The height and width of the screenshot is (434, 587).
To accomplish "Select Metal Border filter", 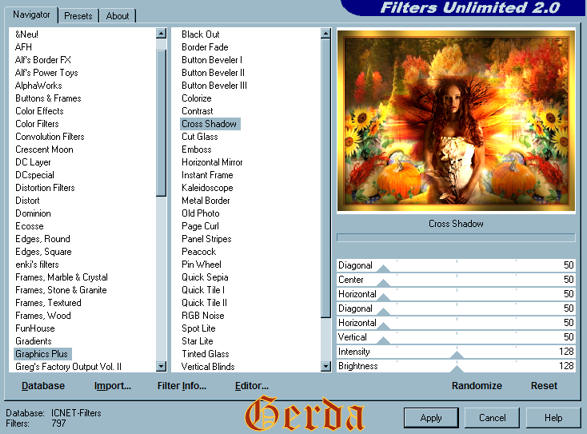I will [206, 201].
